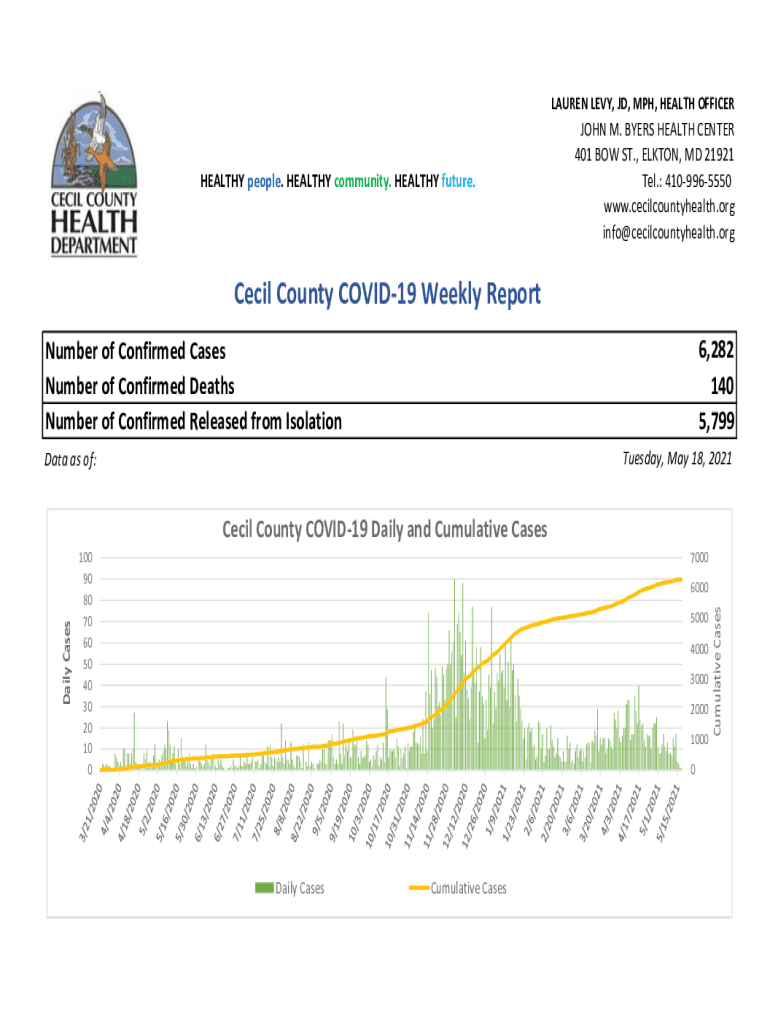Click the released from isolation value 5,799

click(x=716, y=422)
